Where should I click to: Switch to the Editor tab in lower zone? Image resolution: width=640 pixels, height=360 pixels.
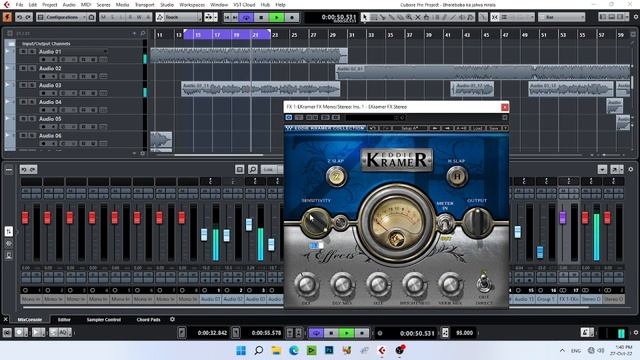pyautogui.click(x=64, y=320)
